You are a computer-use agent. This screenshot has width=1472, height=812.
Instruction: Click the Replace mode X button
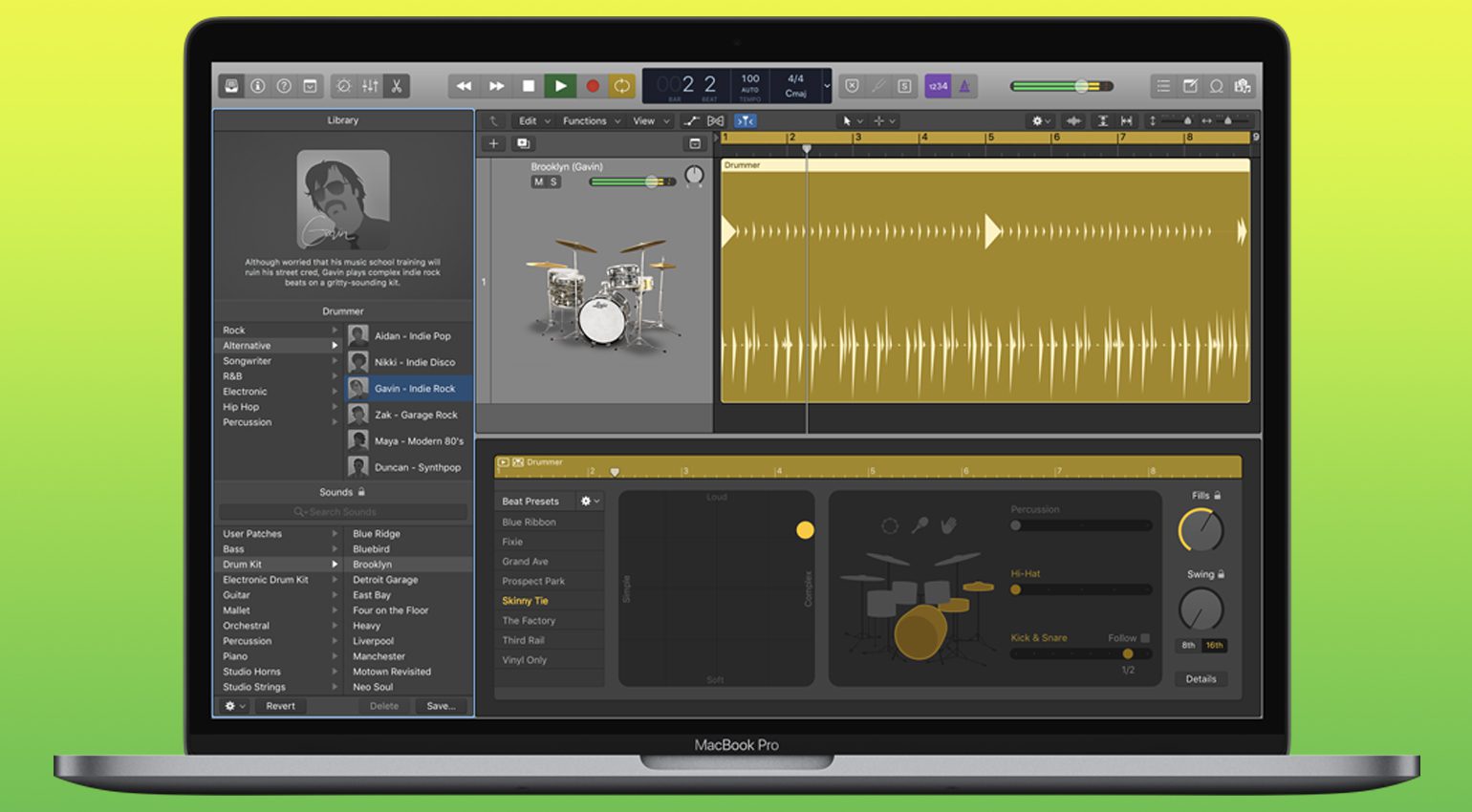point(852,86)
